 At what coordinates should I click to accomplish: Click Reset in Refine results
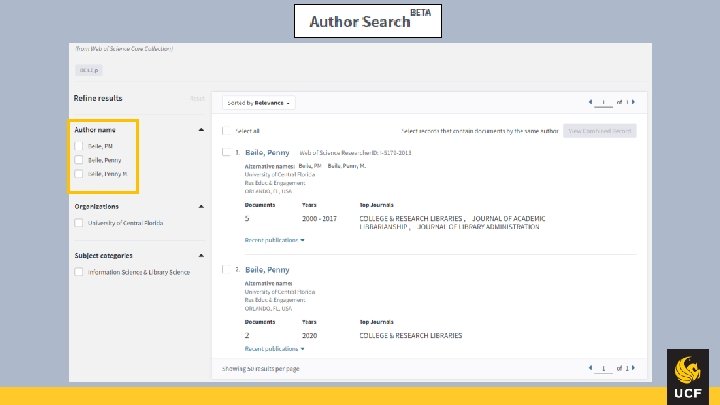pos(197,98)
